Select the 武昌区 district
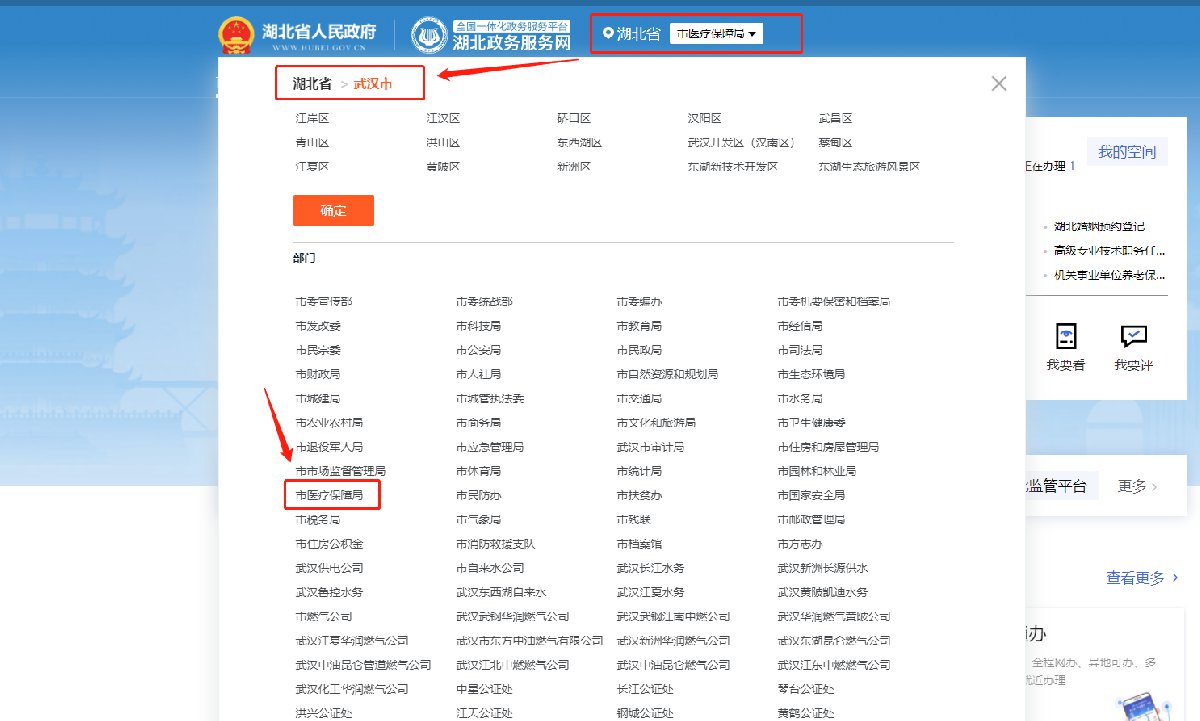 (x=835, y=118)
